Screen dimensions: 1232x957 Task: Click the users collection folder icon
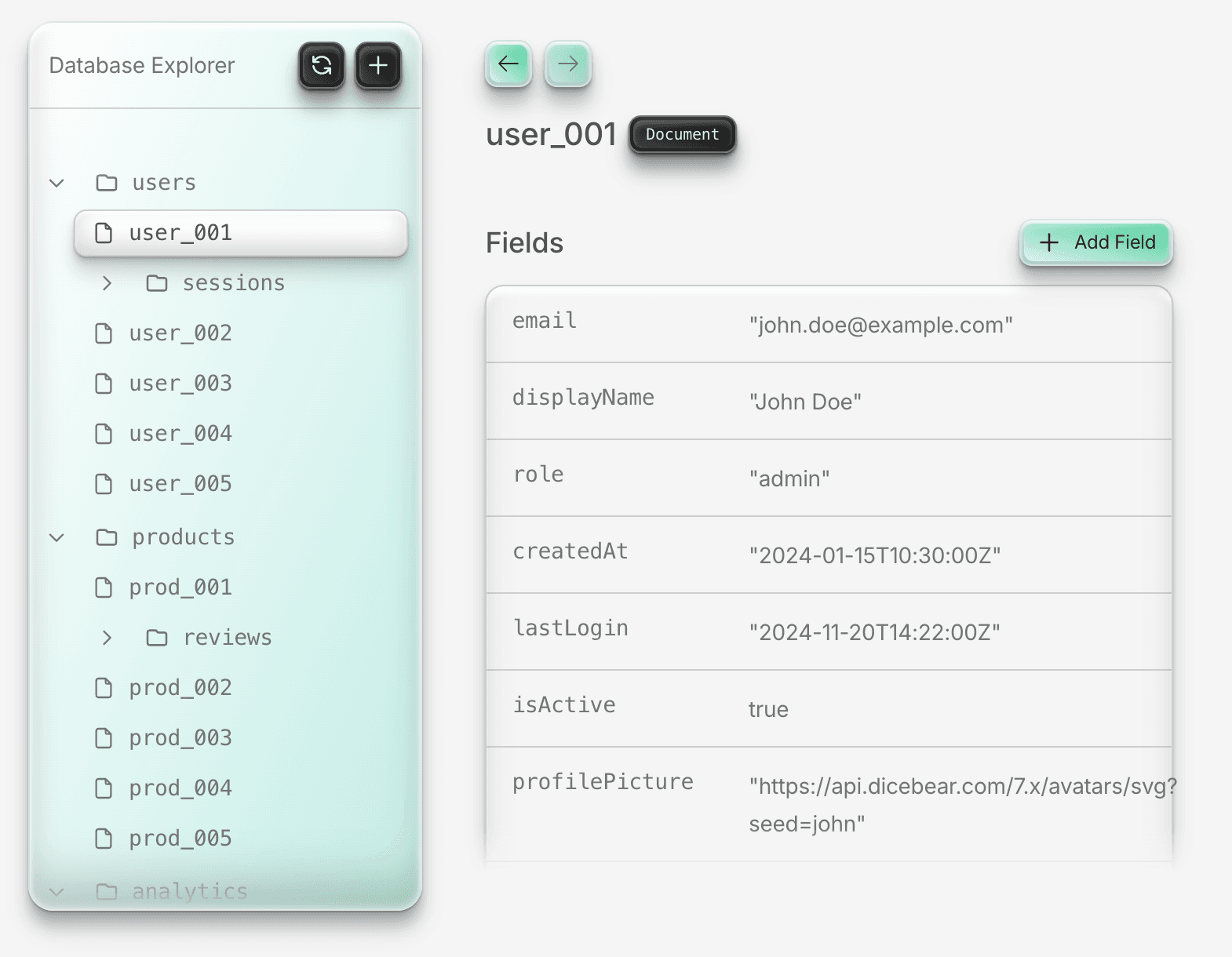[x=107, y=183]
